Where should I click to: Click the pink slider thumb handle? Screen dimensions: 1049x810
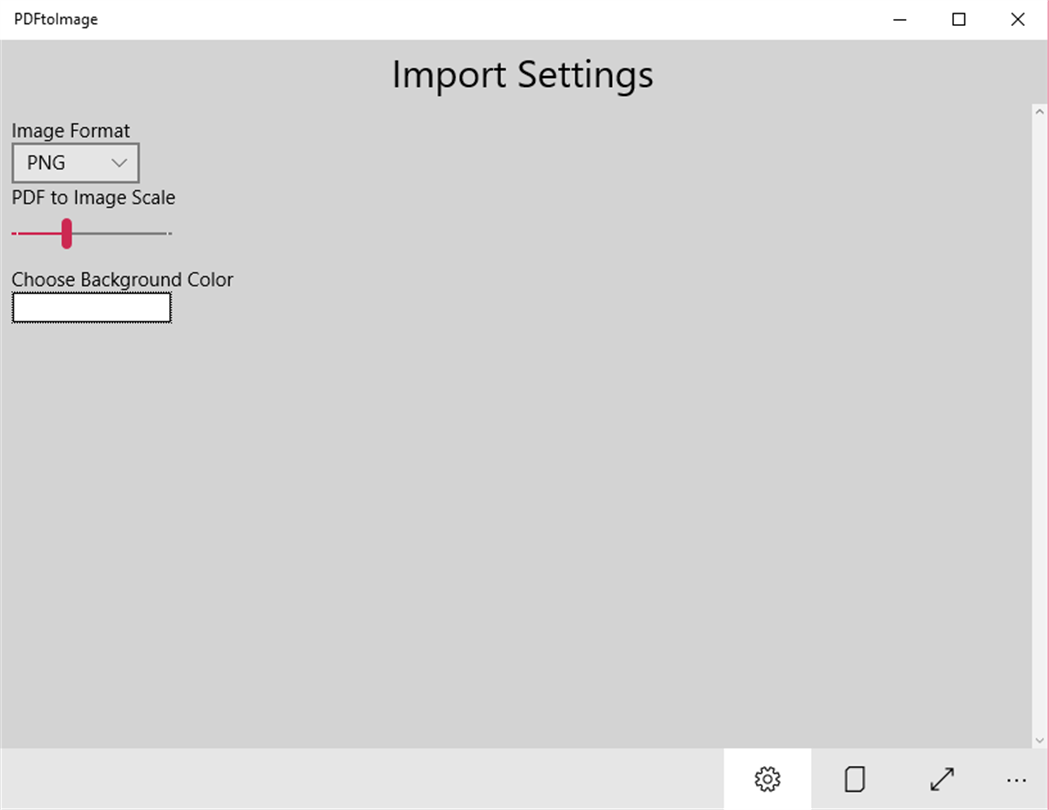pyautogui.click(x=66, y=233)
